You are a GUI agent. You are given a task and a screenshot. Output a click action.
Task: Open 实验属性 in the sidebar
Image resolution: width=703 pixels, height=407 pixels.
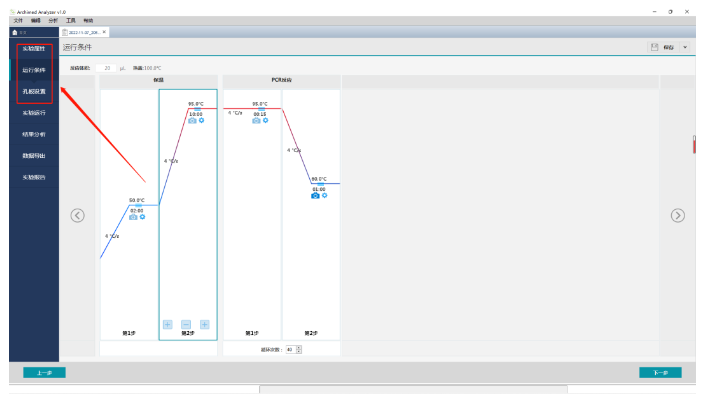[34, 48]
